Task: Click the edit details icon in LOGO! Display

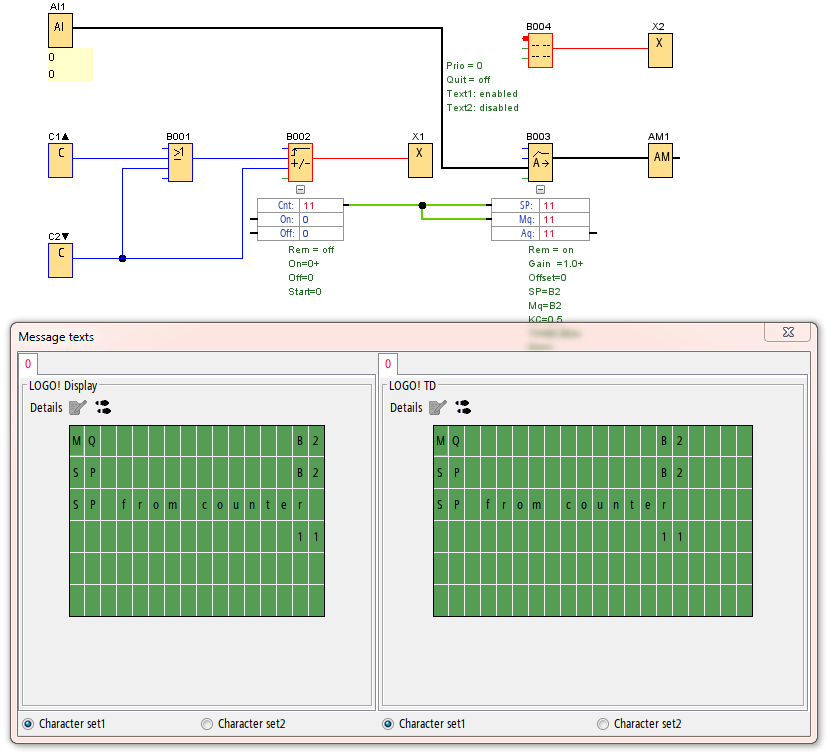Action: pos(77,408)
